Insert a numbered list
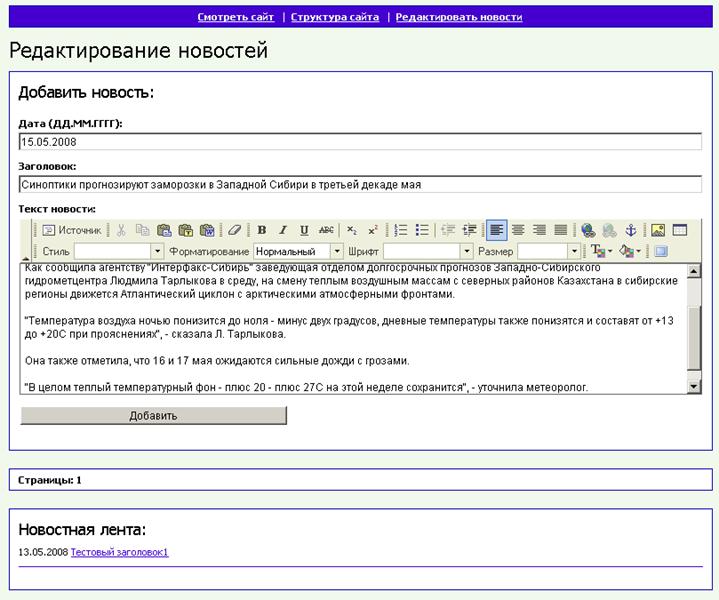Image resolution: width=719 pixels, height=600 pixels. coord(401,230)
